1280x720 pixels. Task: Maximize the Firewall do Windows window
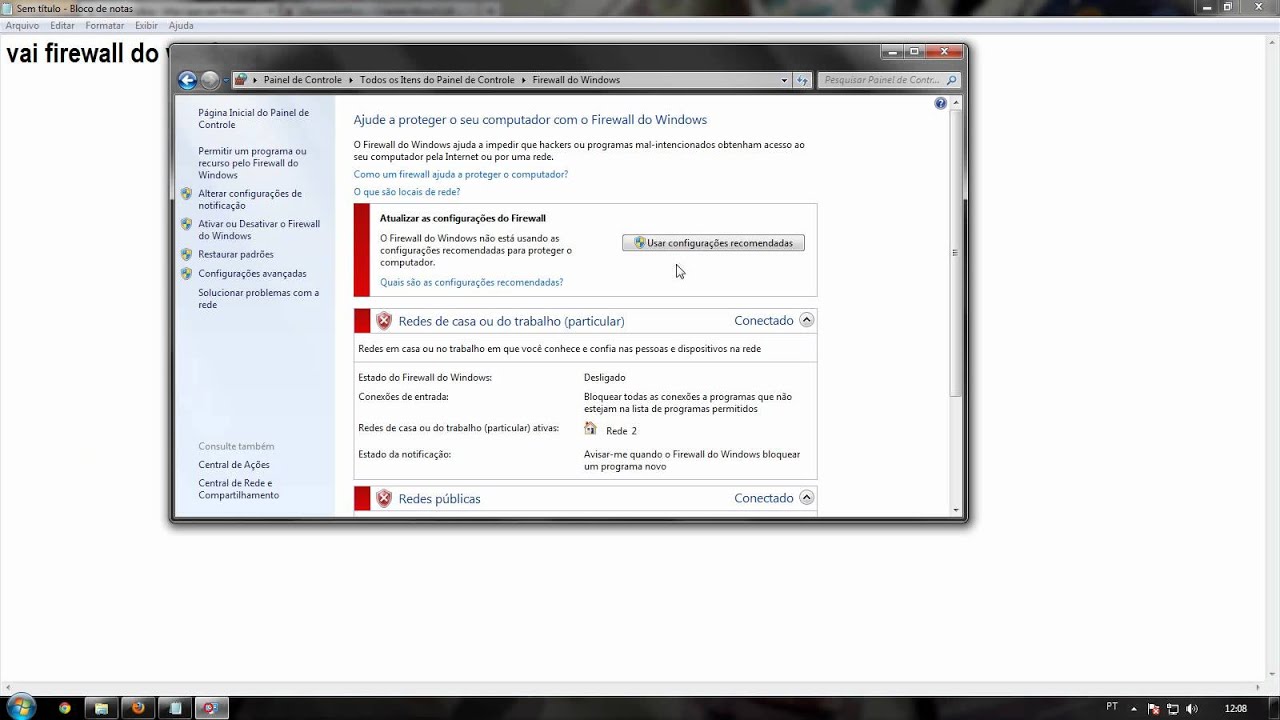[x=914, y=51]
